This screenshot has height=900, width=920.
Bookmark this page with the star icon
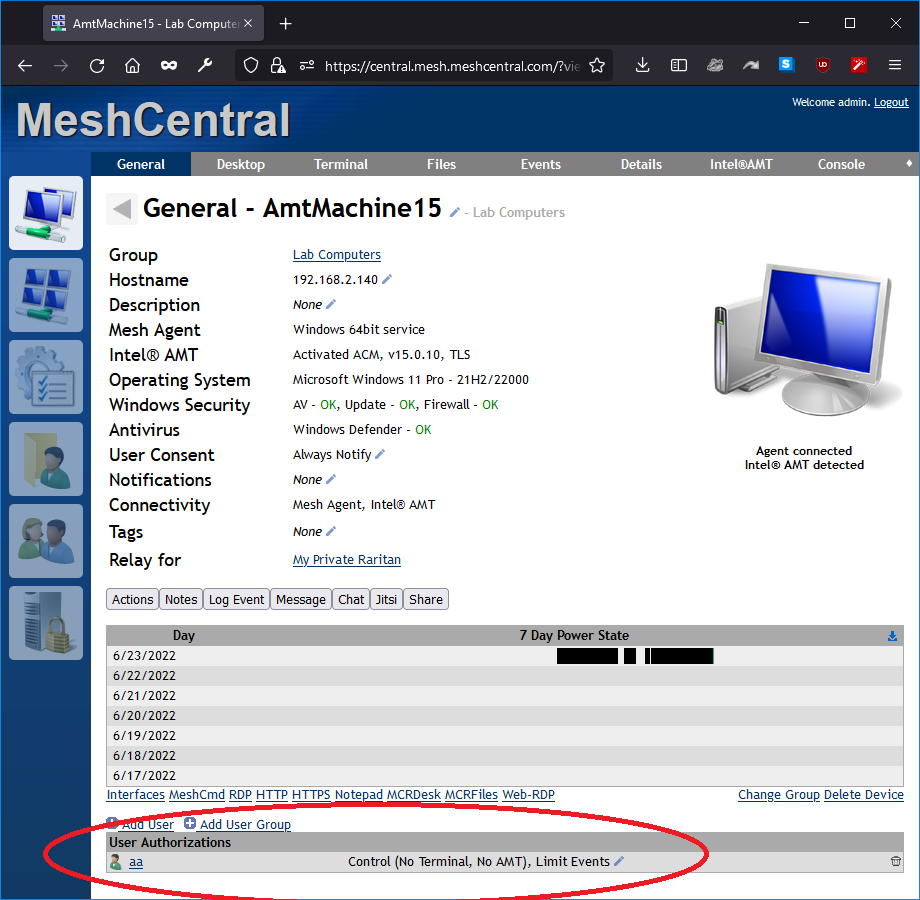595,65
